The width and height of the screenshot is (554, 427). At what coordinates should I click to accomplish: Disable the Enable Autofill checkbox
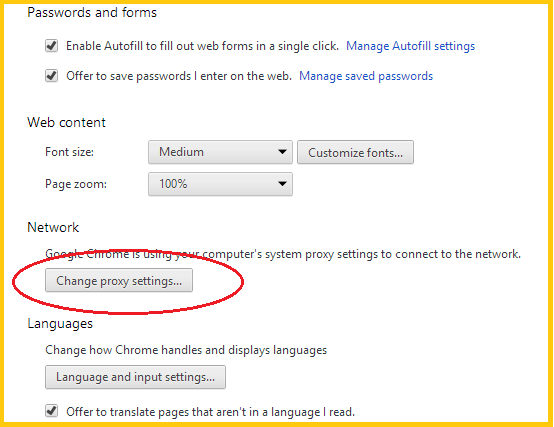pos(52,46)
